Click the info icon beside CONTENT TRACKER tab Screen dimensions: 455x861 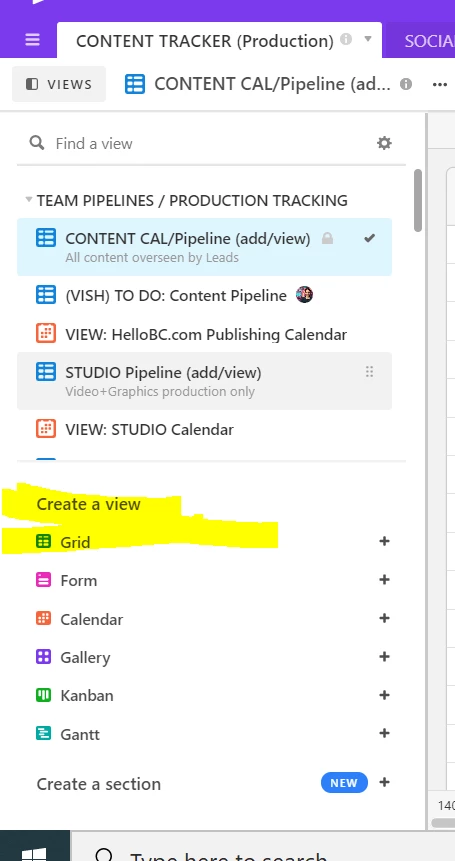coord(346,39)
